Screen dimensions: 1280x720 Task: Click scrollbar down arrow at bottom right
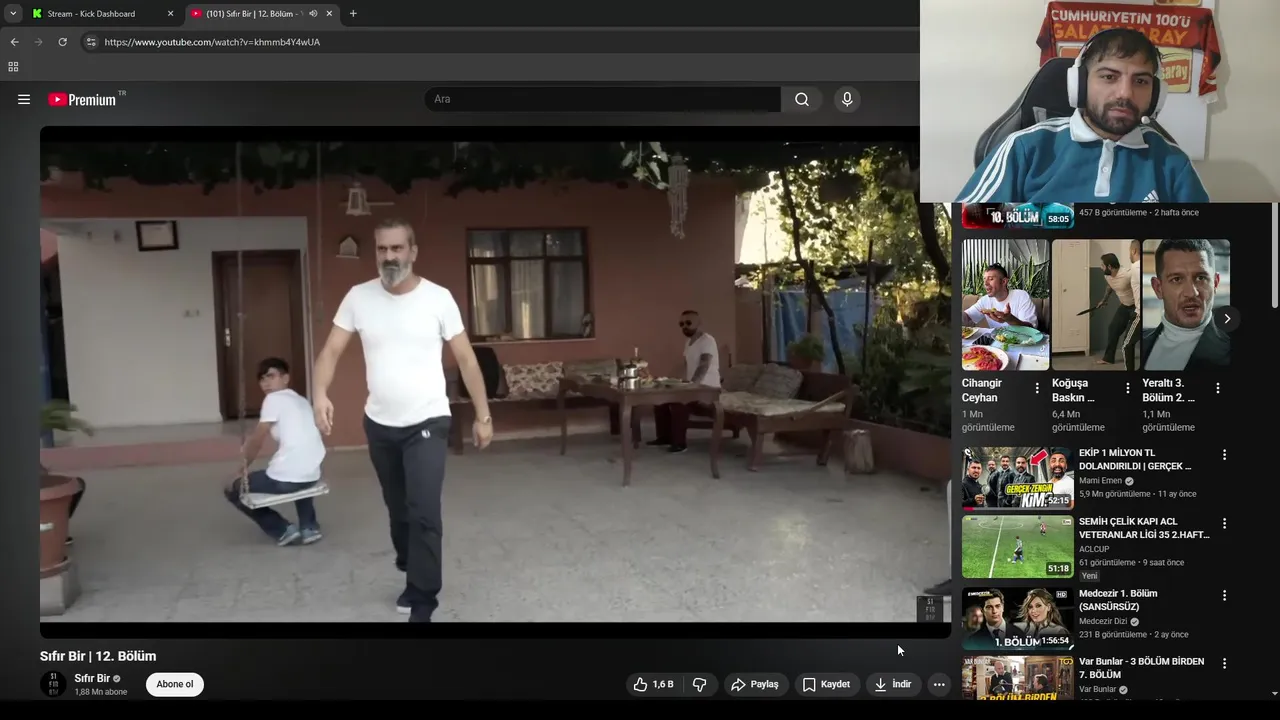click(x=1274, y=693)
